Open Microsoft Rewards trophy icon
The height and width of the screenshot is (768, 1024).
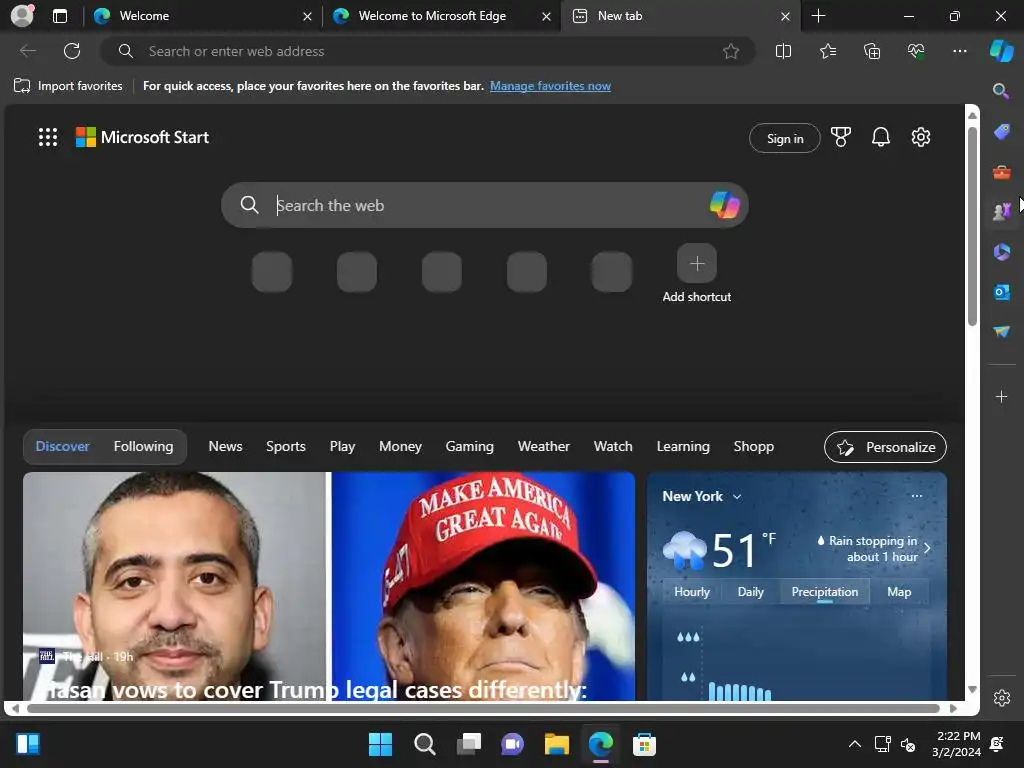coord(840,137)
